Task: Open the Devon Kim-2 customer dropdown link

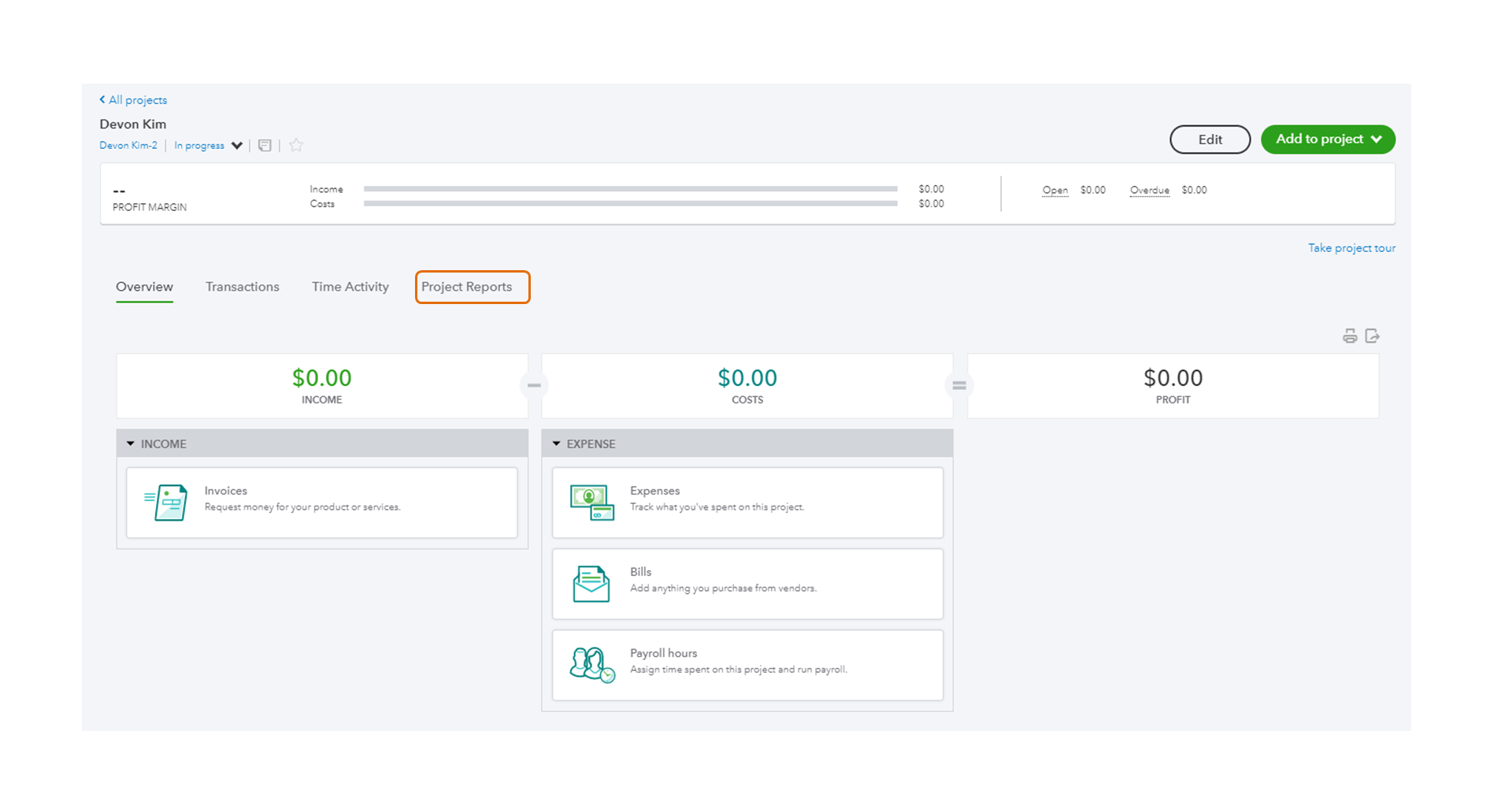Action: pos(128,145)
